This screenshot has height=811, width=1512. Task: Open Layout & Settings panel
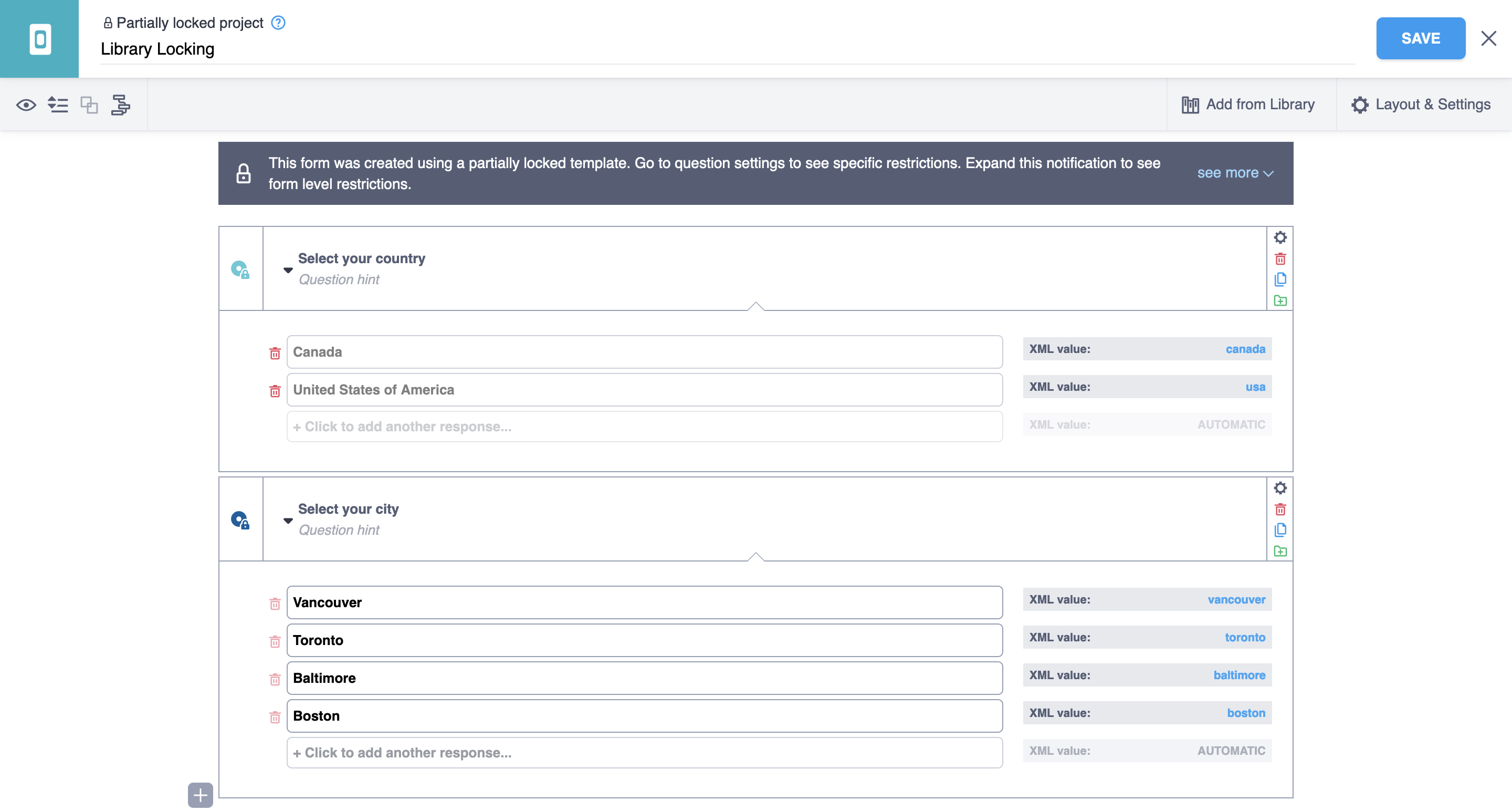click(1421, 105)
